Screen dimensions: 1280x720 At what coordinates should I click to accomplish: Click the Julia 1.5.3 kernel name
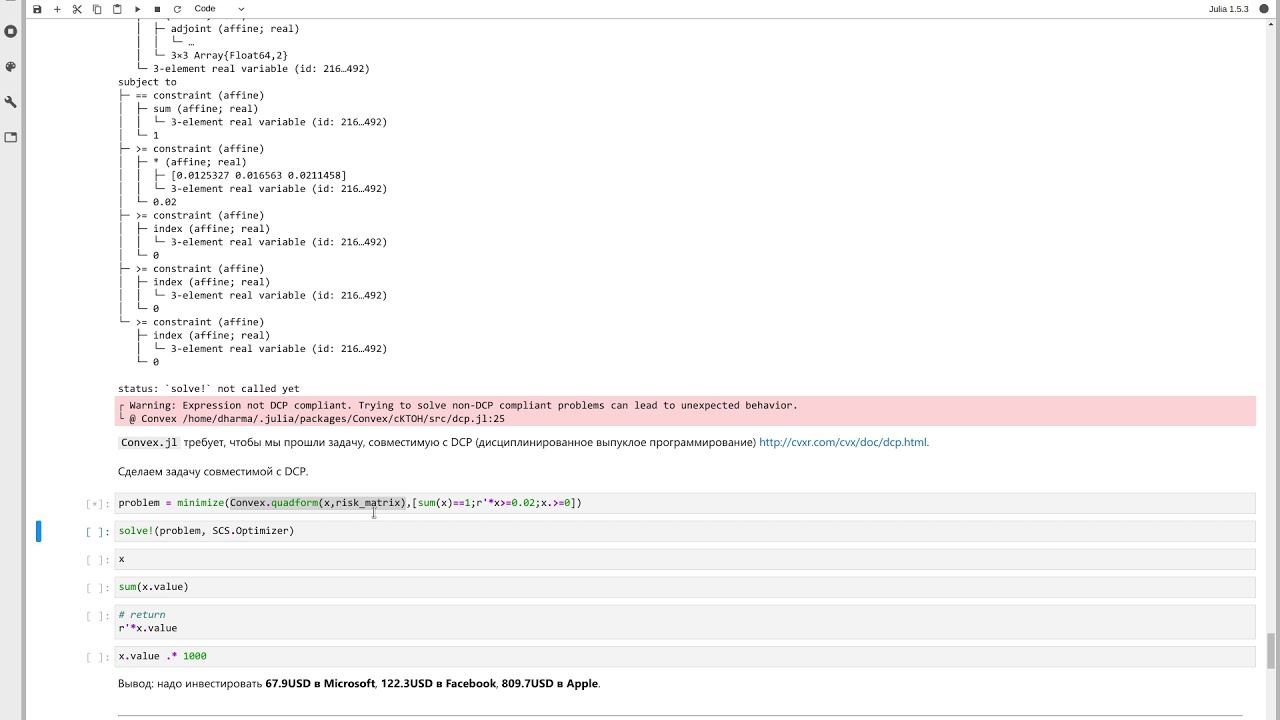tap(1228, 9)
